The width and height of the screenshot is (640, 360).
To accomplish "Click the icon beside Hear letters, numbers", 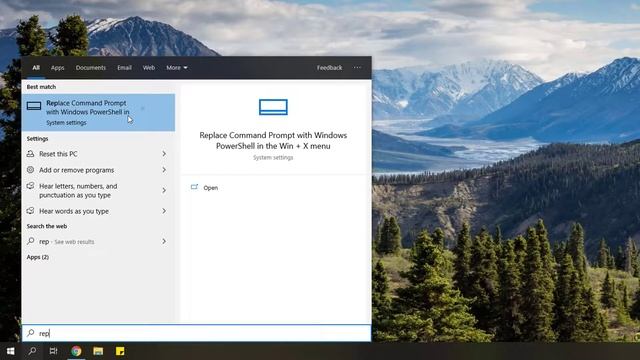I will coord(31,186).
